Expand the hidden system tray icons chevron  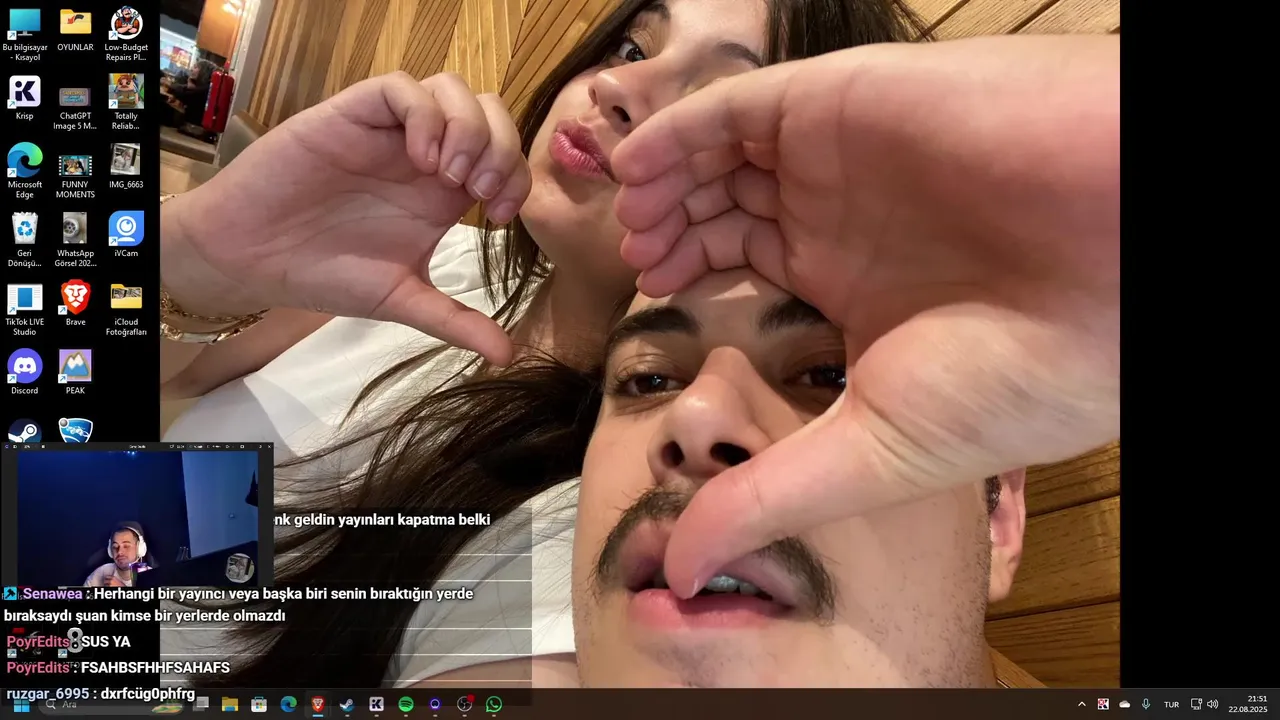(1081, 704)
